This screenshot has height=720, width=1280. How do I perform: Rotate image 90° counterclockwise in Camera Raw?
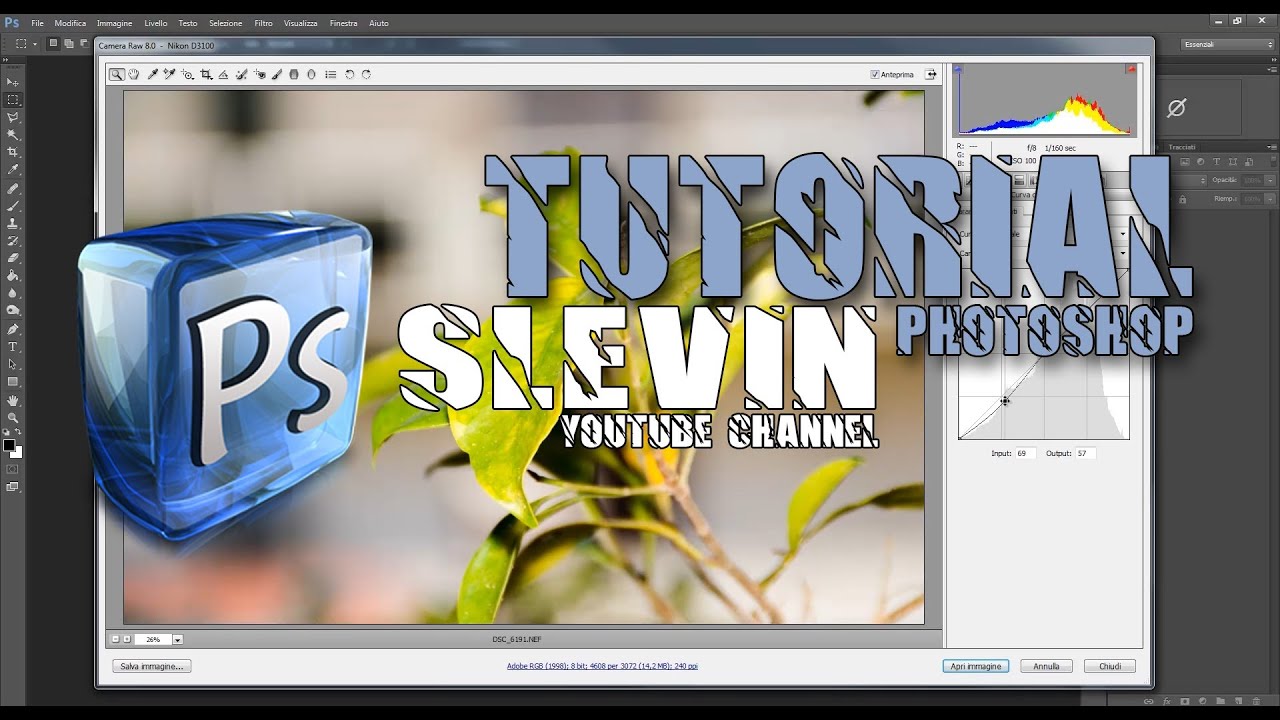[349, 74]
